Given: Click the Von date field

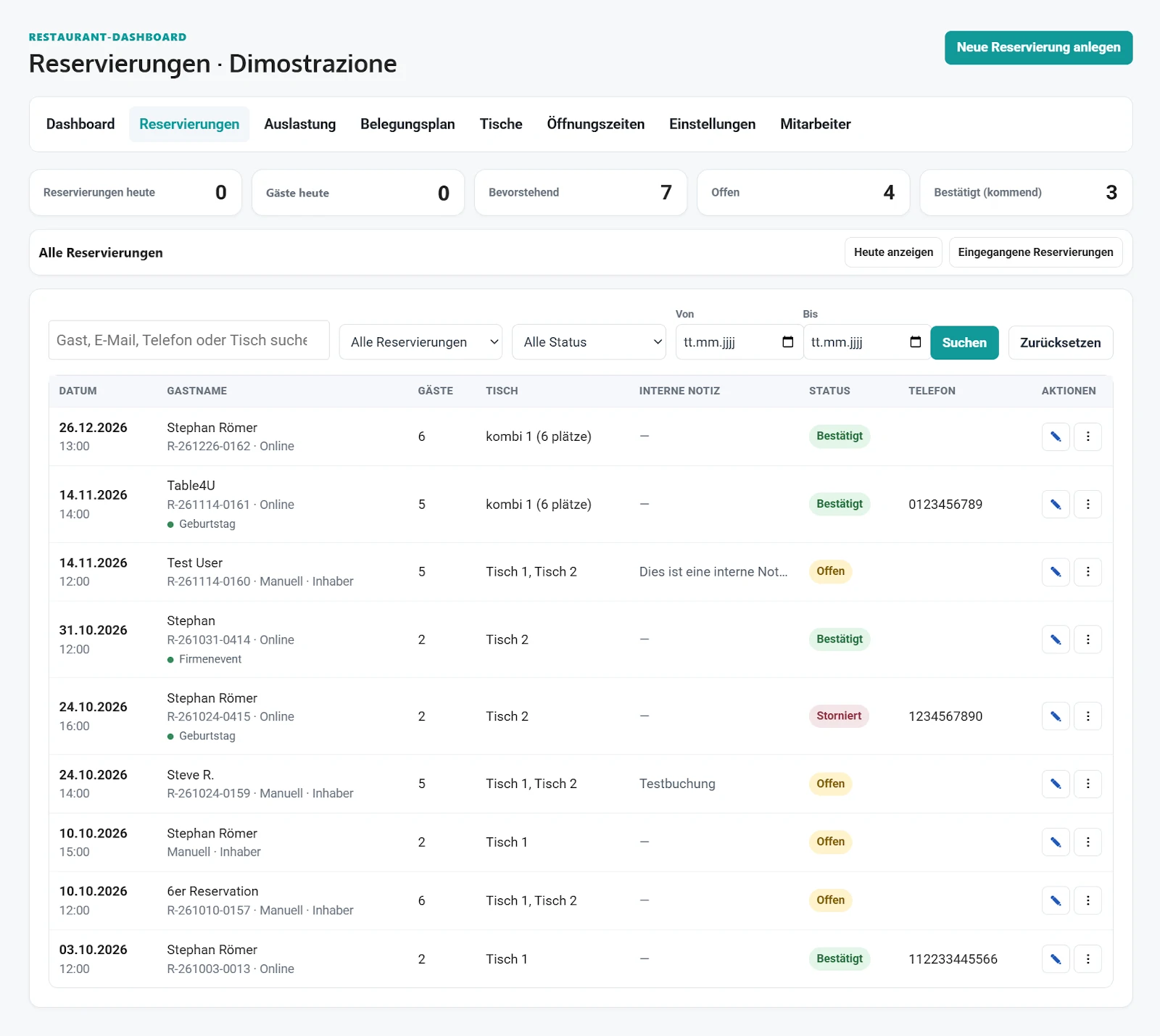Looking at the screenshot, I should tap(739, 342).
